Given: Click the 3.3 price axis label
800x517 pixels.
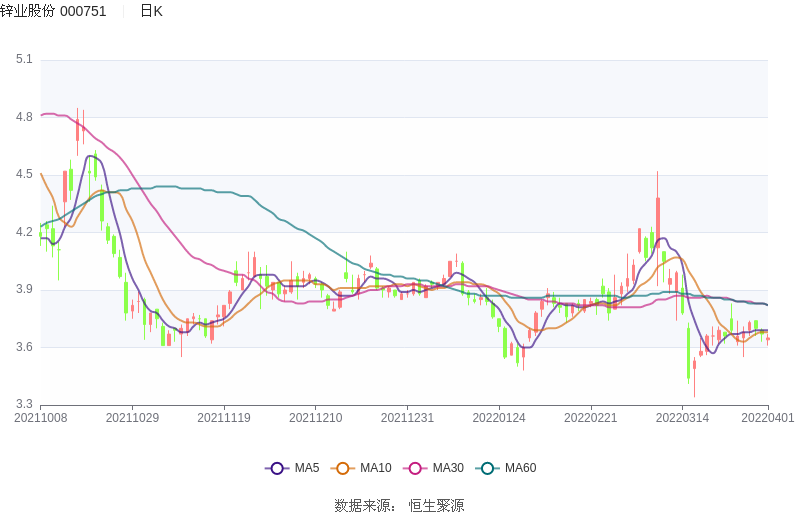Looking at the screenshot, I should tap(24, 405).
